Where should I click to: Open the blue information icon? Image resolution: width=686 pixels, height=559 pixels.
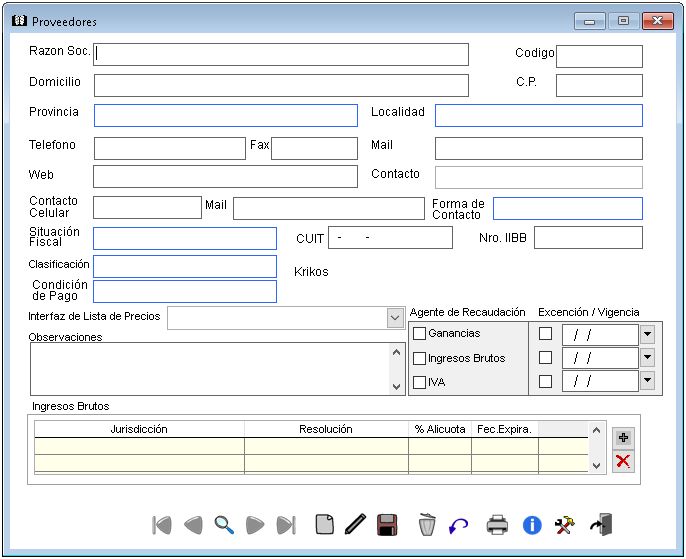(532, 524)
